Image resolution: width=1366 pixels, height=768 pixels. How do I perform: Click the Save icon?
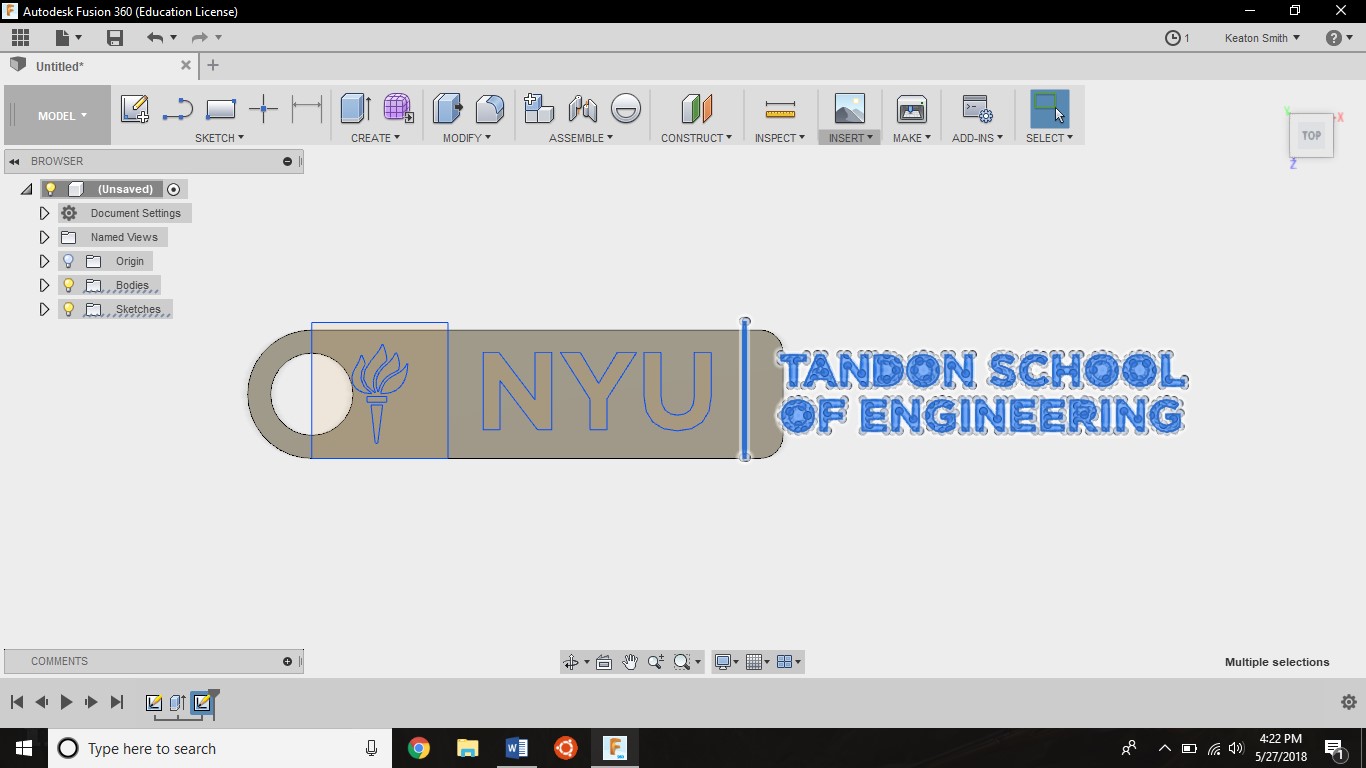[x=115, y=38]
